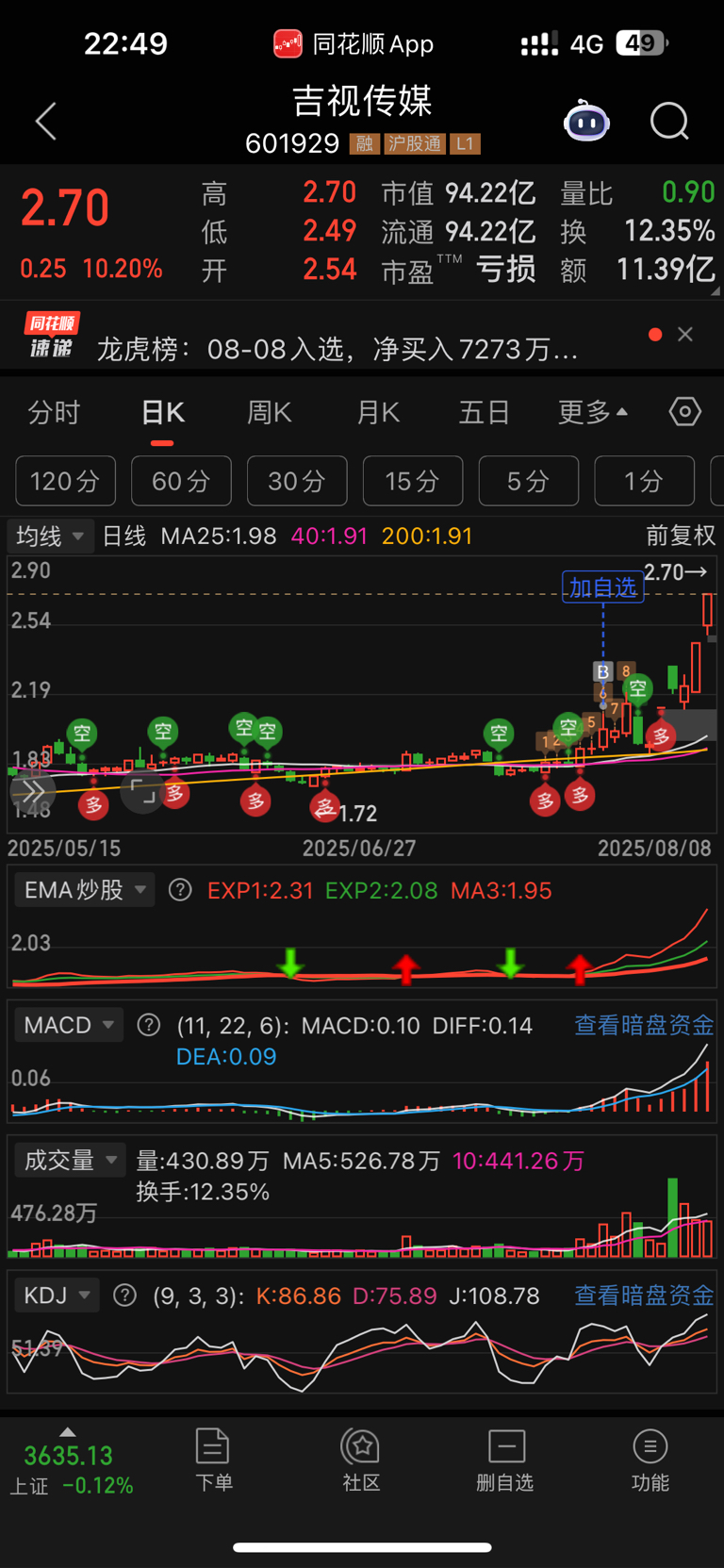Open the 成交量 indicator dropdown
The image size is (724, 1568).
[71, 1160]
